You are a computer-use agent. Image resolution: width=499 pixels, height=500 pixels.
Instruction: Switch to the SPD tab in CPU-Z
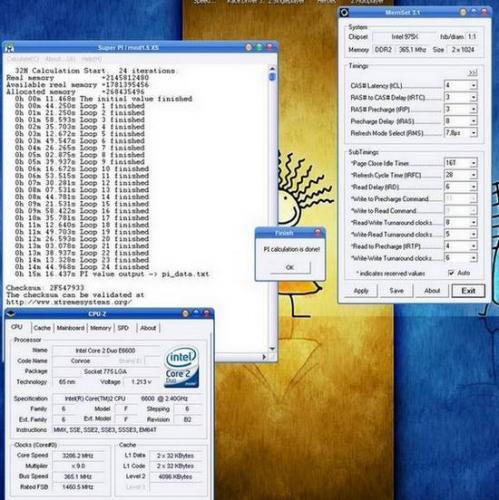point(123,328)
